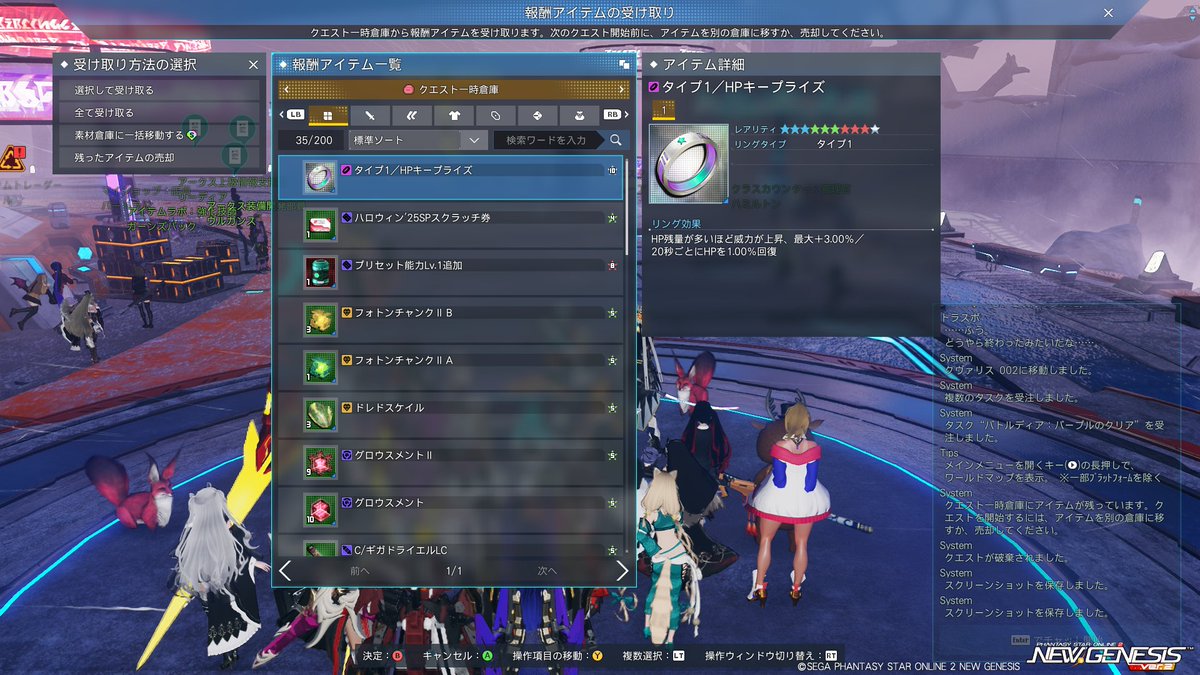This screenshot has width=1200, height=675.
Task: Click the 35/200 item count field
Action: [310, 140]
